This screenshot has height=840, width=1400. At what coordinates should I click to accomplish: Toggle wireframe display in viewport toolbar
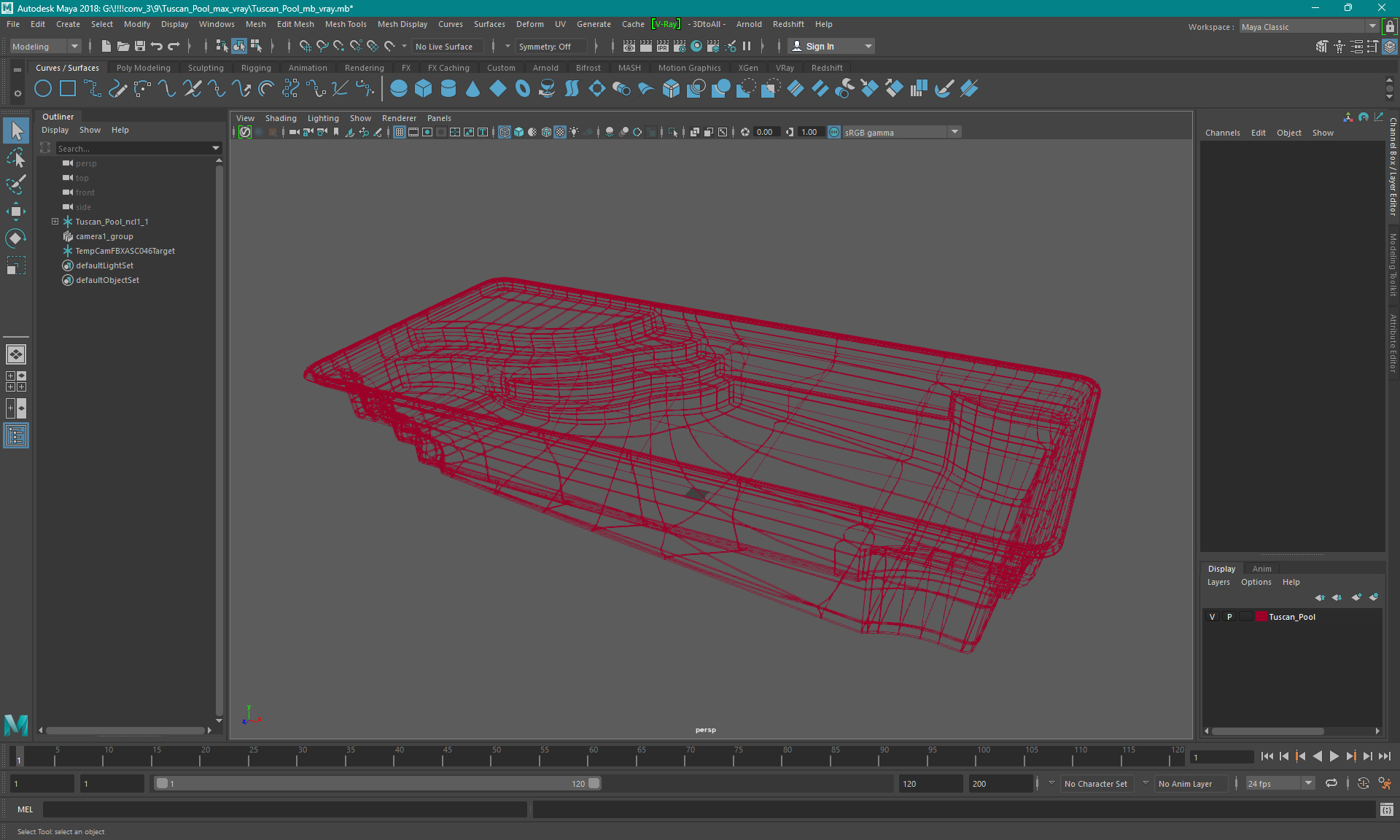point(505,132)
